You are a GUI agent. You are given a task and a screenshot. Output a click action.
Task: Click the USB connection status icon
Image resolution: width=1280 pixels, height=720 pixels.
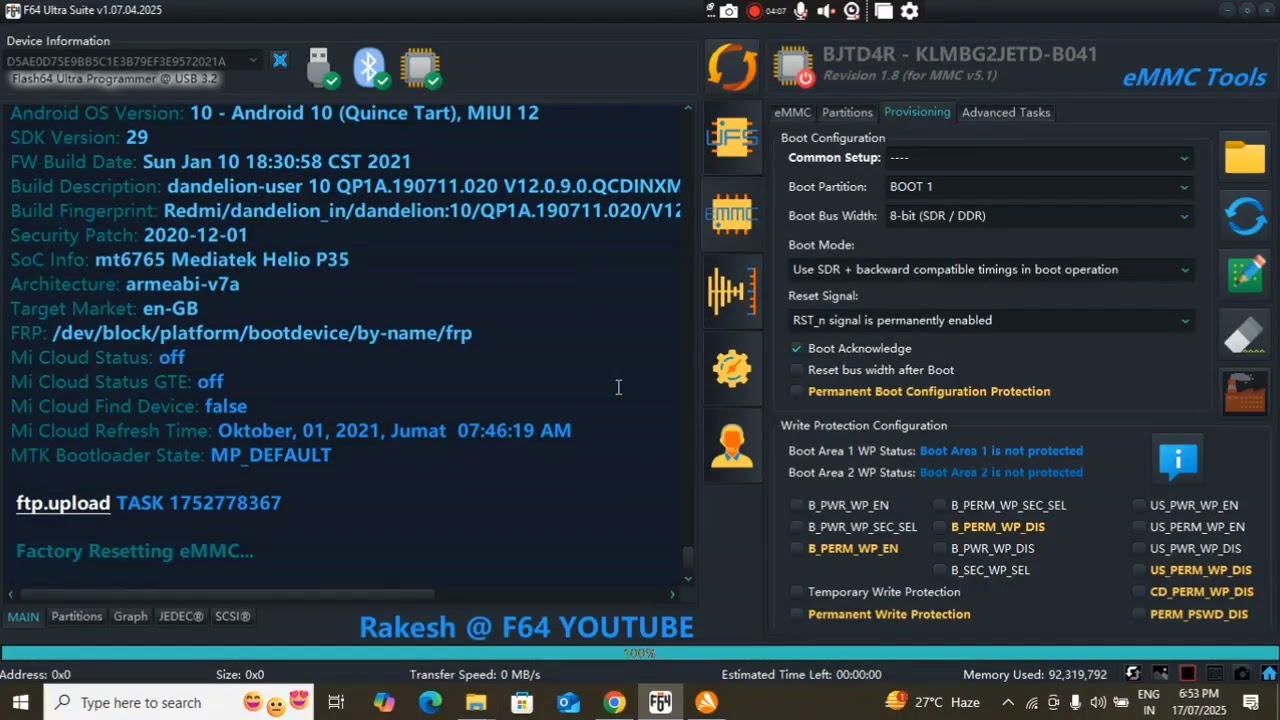320,68
